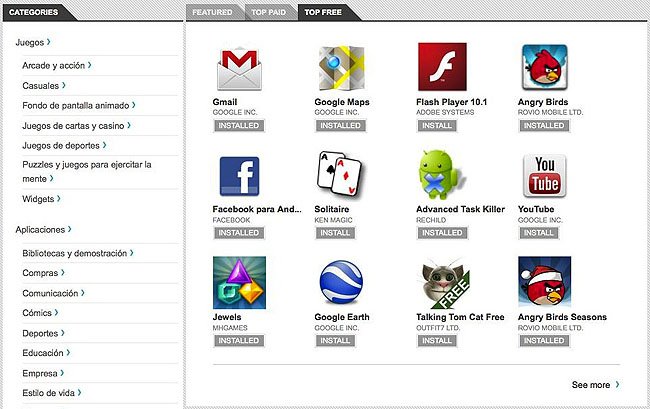Open the Arcade y acción category

point(57,65)
